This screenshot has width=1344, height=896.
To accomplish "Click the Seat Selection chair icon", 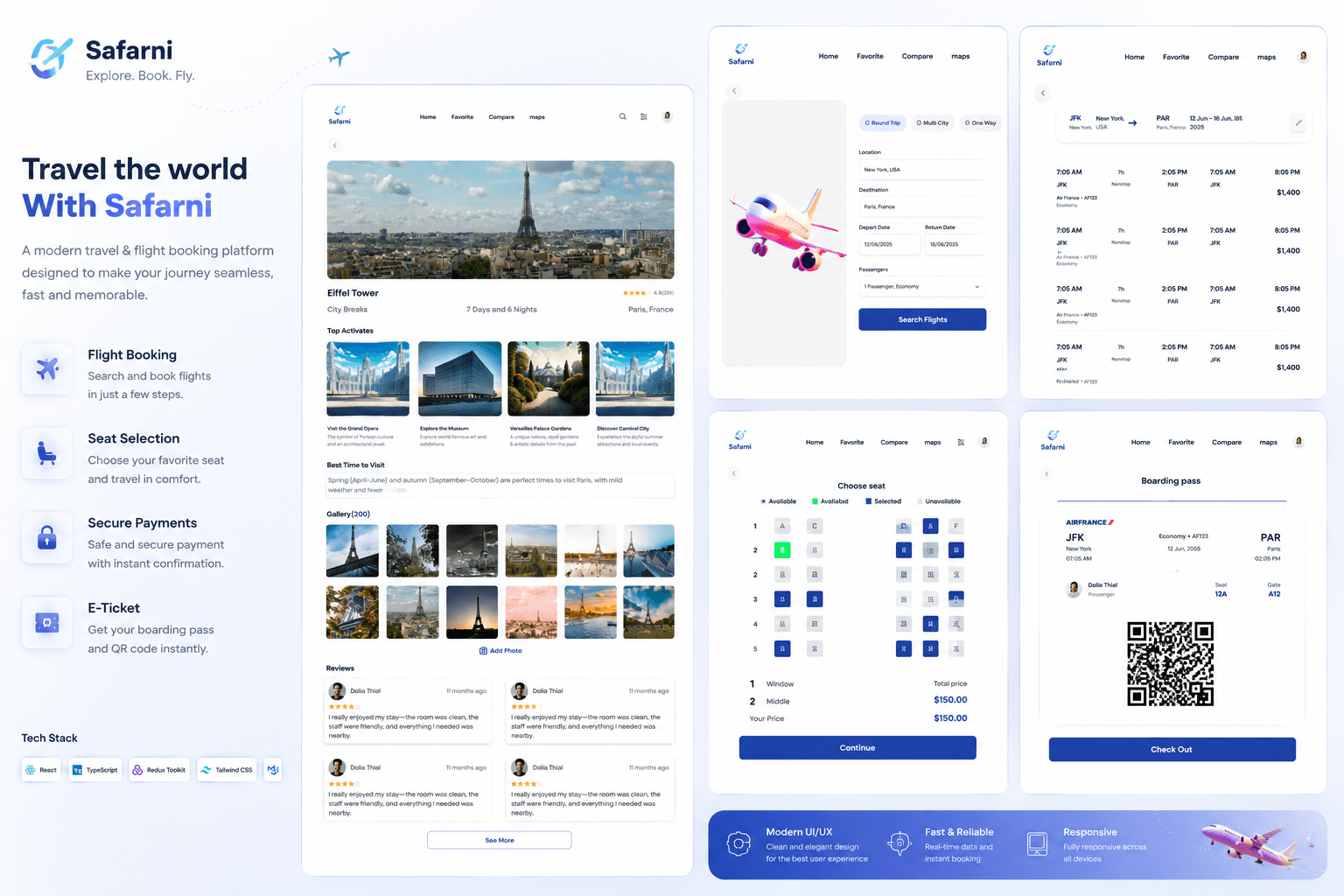I will click(47, 453).
